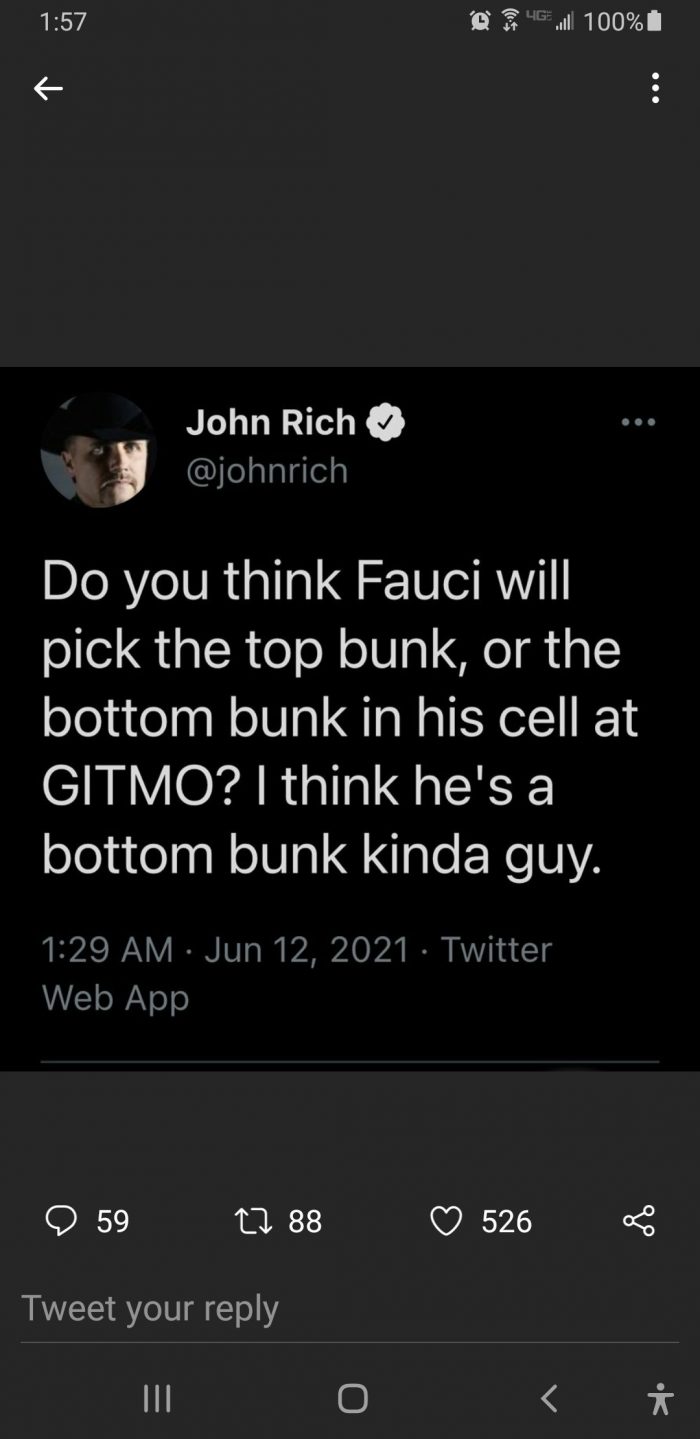Image resolution: width=700 pixels, height=1439 pixels.
Task: Tap the battery 100% indicator in status bar
Action: coord(622,21)
